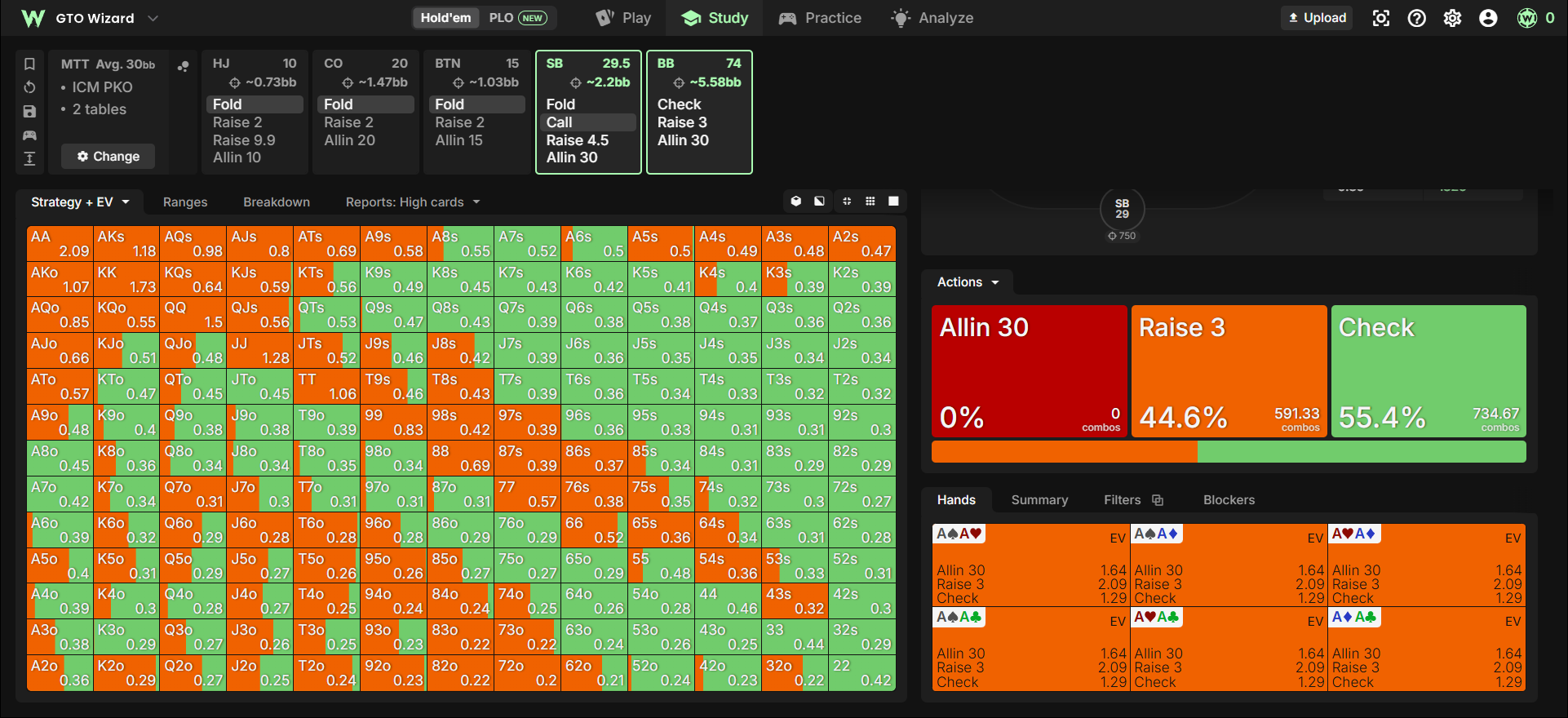Click the reset arrow icon in left sidebar

pos(29,87)
